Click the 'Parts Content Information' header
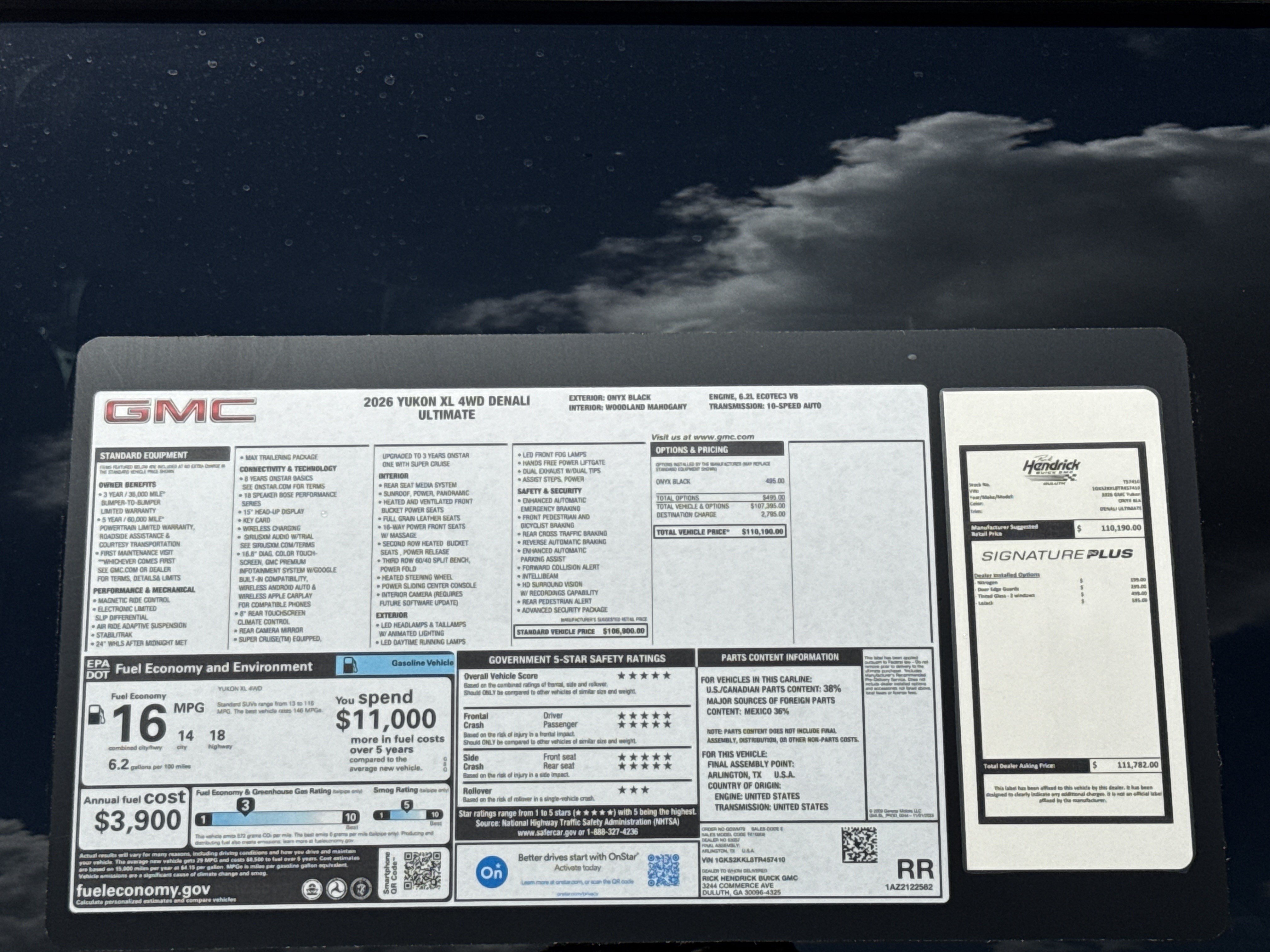The image size is (1270, 952). [780, 657]
